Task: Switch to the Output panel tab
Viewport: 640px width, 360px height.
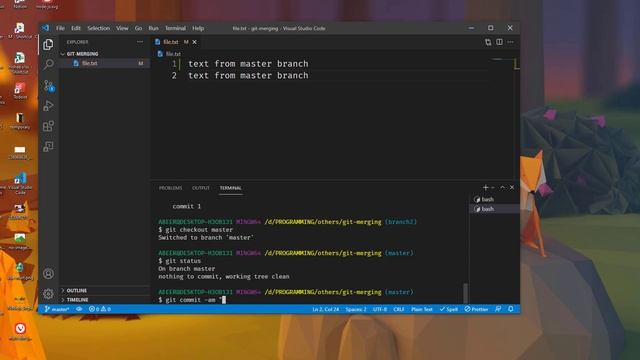Action: point(201,188)
